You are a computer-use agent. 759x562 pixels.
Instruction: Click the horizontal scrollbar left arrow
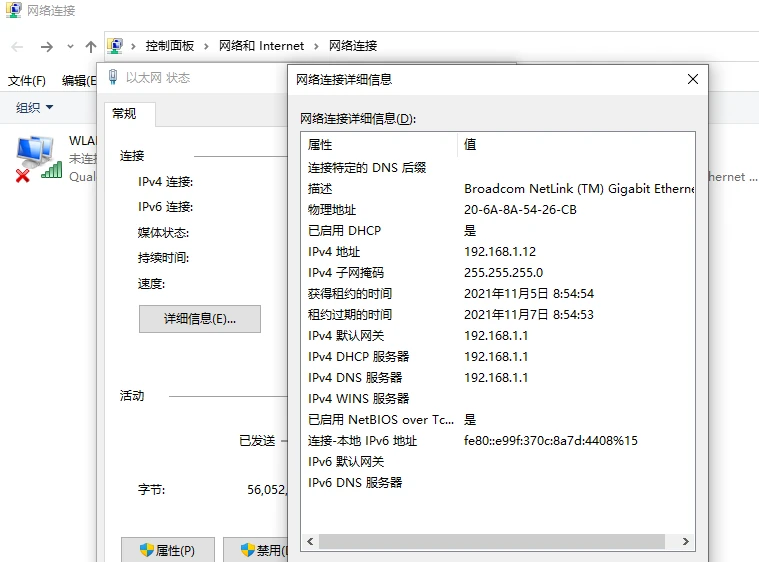[310, 541]
